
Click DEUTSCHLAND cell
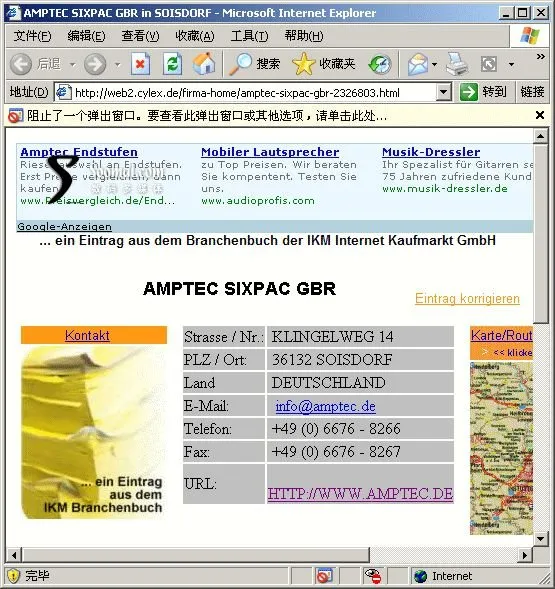pyautogui.click(x=360, y=382)
